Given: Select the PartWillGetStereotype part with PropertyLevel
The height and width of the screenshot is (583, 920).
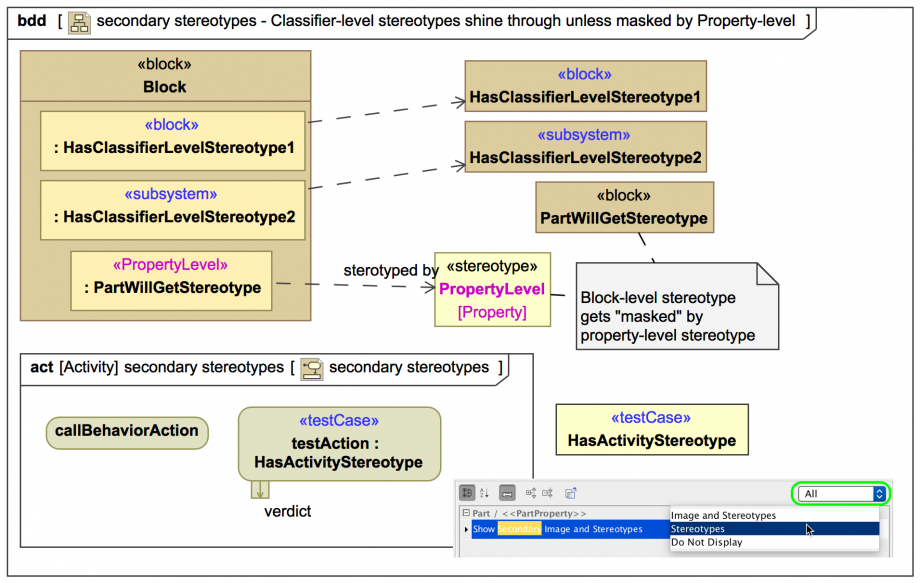Looking at the screenshot, I should 171,281.
